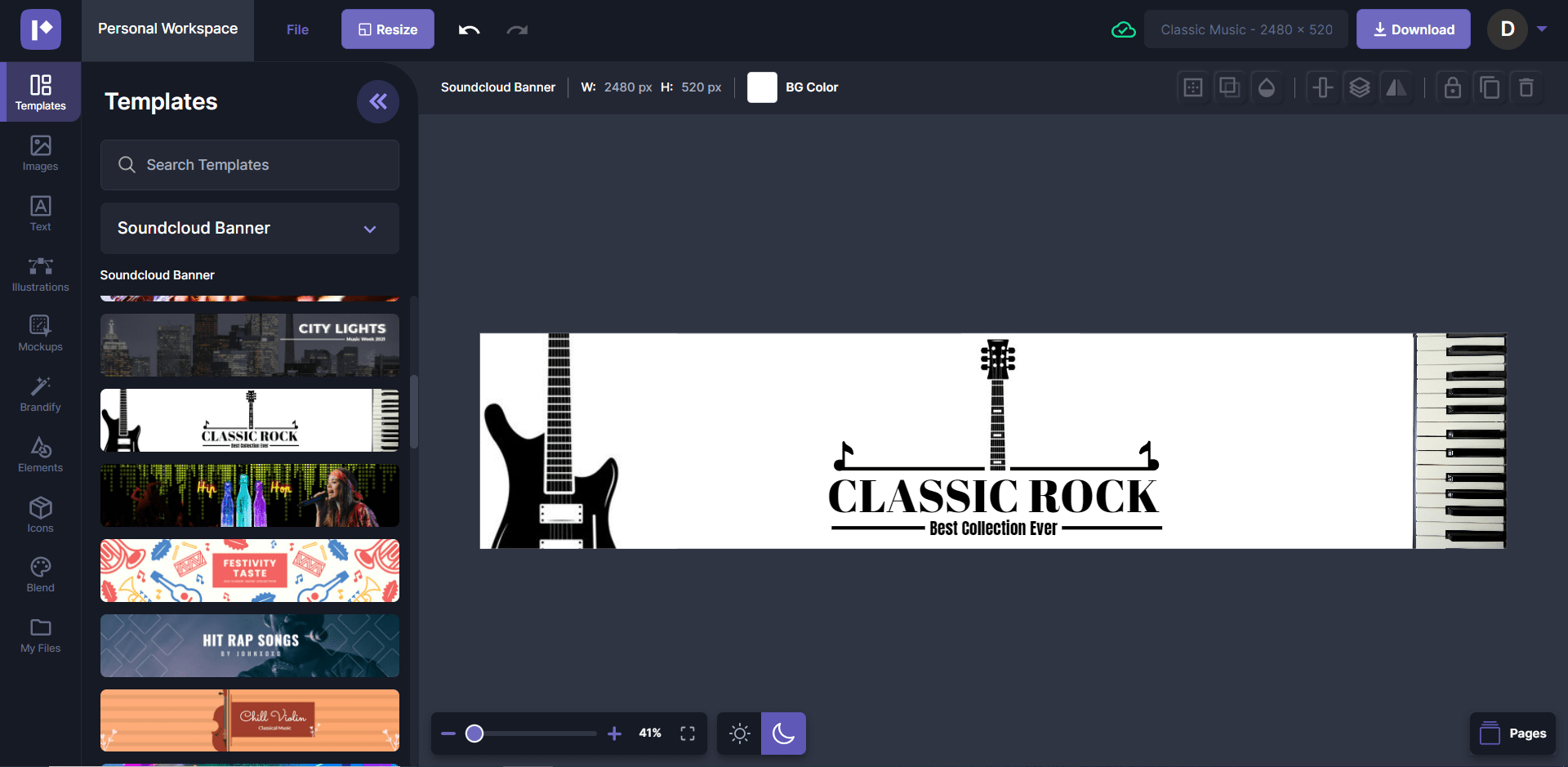Switch to the Templates tab
Viewport: 1568px width, 767px height.
coord(40,91)
